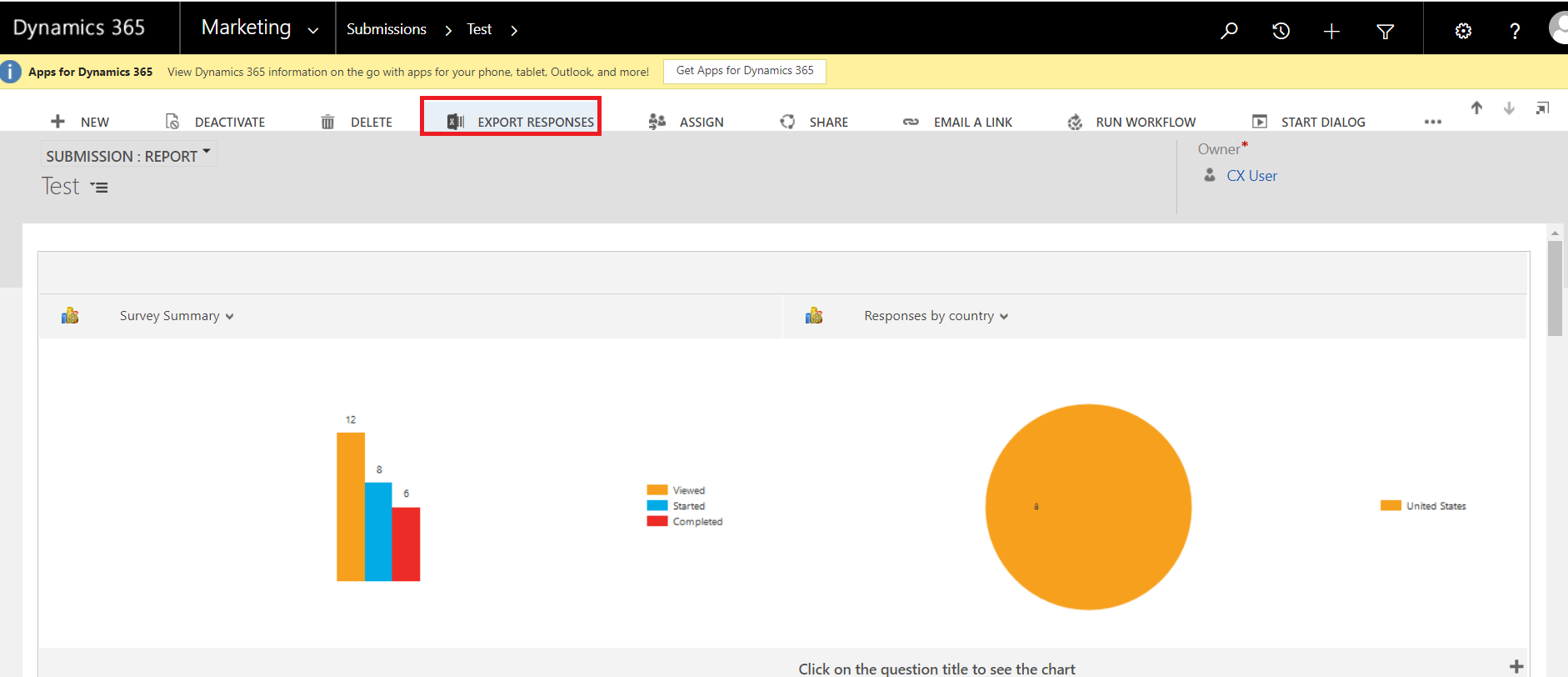Click the RUN WORKFLOW gear icon
1568x677 pixels.
(1075, 122)
